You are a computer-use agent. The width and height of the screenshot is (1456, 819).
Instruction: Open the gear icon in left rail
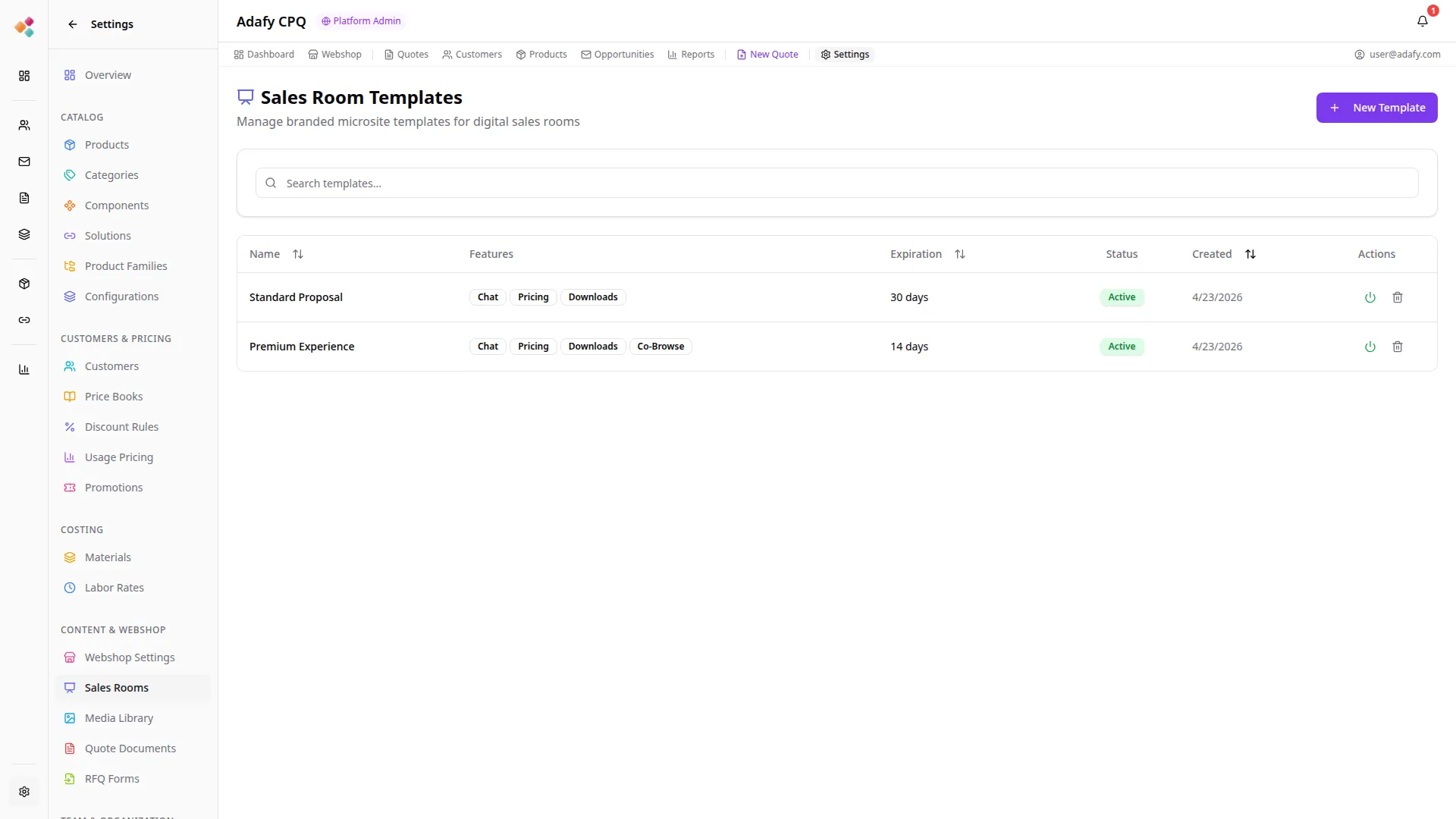click(24, 792)
